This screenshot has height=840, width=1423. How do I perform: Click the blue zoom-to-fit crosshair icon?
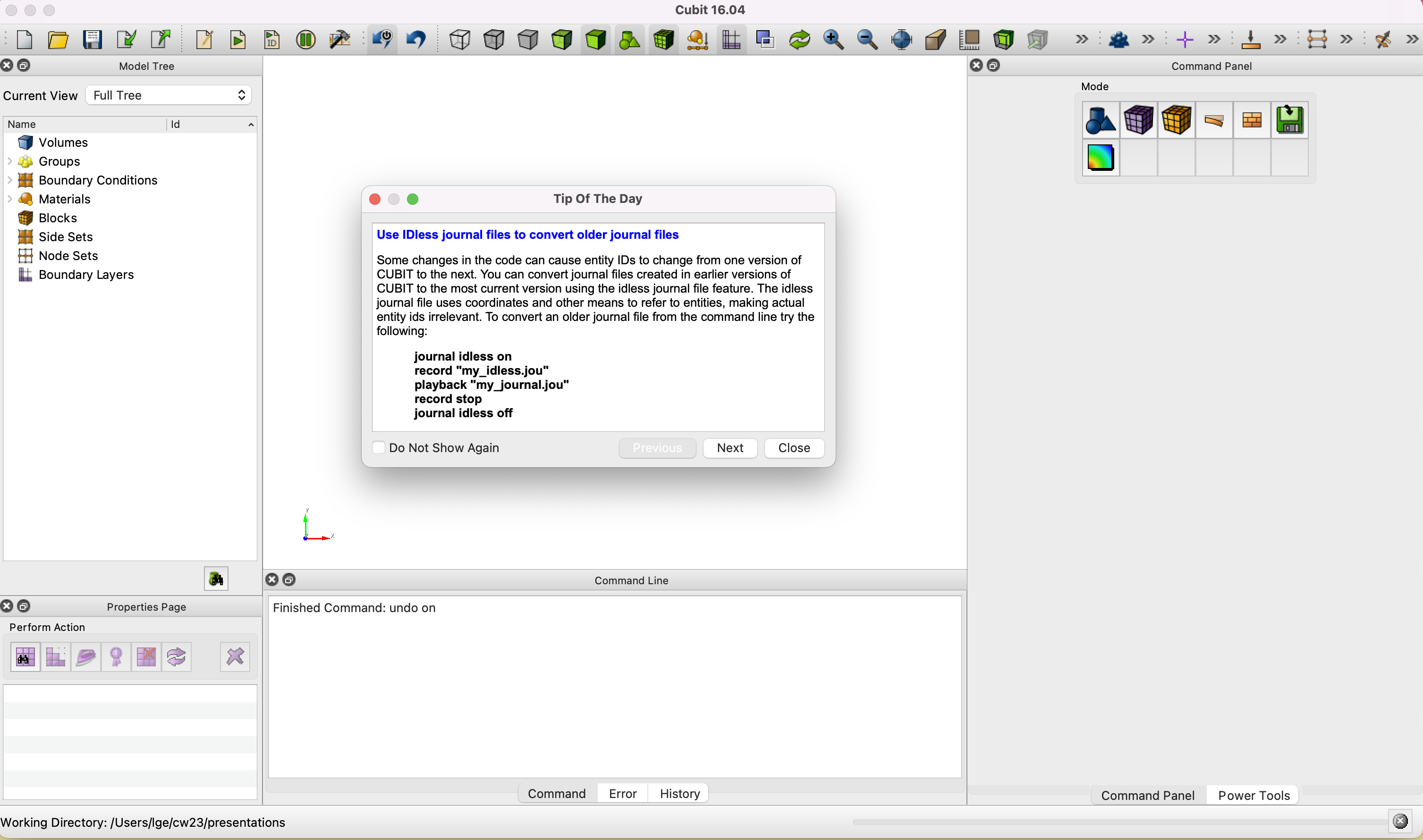click(901, 40)
